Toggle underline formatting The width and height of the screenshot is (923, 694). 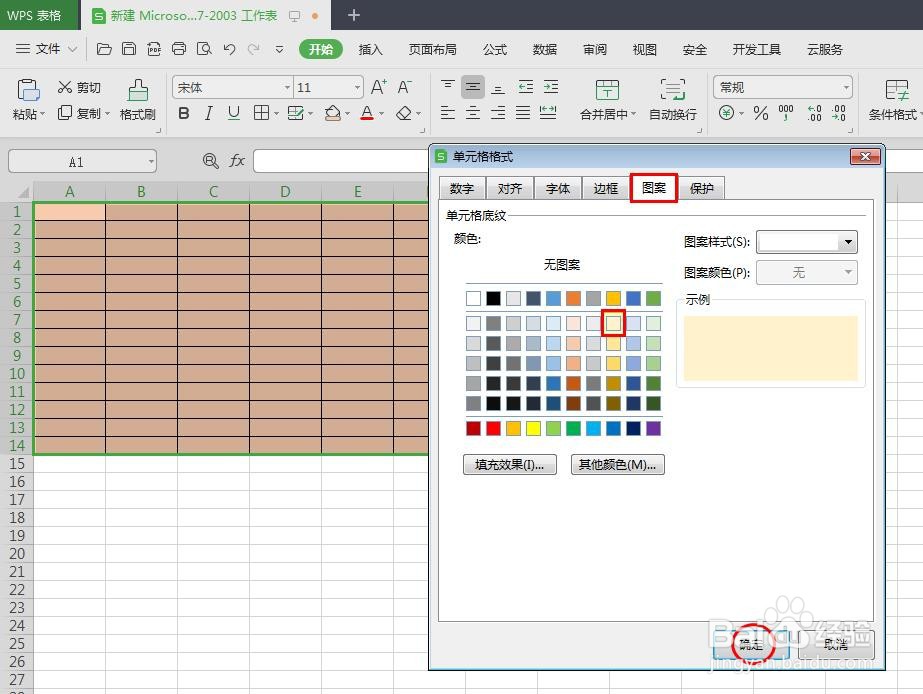(x=235, y=113)
